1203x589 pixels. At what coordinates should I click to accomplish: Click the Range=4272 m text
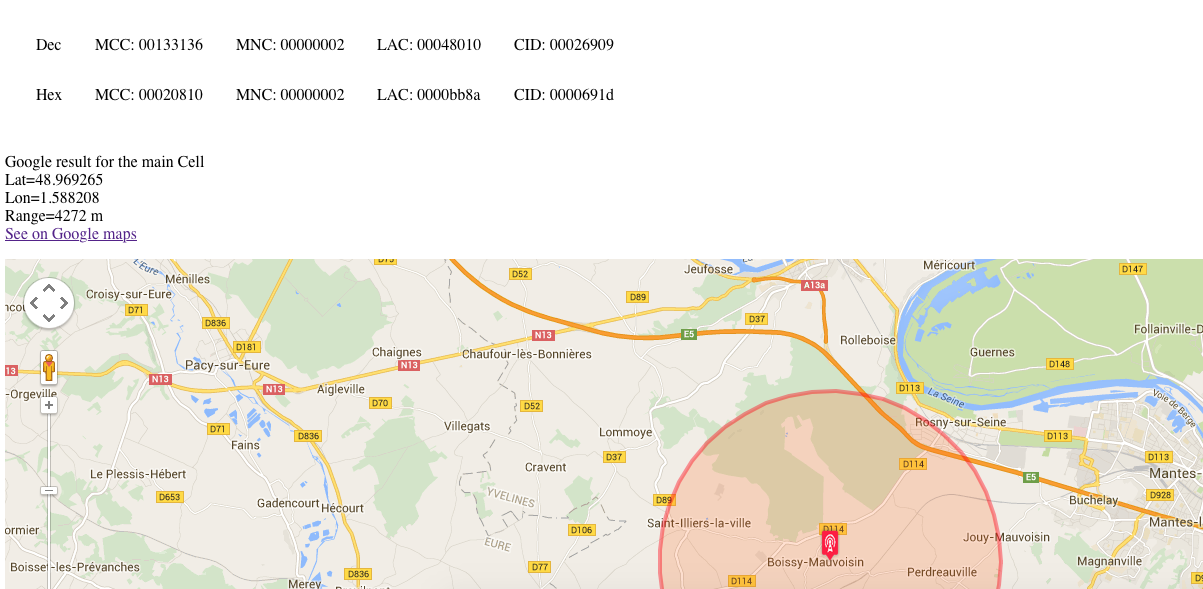pos(54,216)
